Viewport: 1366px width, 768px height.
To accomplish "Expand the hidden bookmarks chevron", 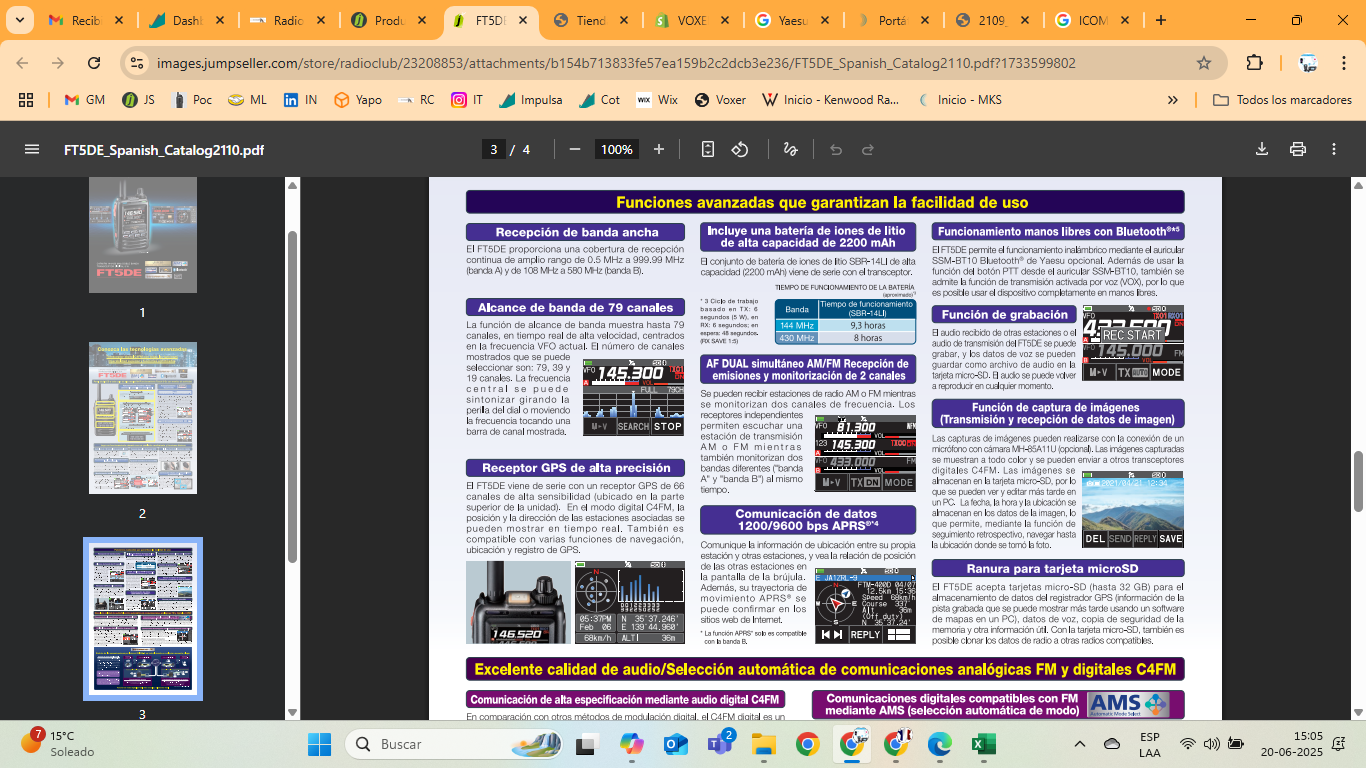I will point(1173,100).
